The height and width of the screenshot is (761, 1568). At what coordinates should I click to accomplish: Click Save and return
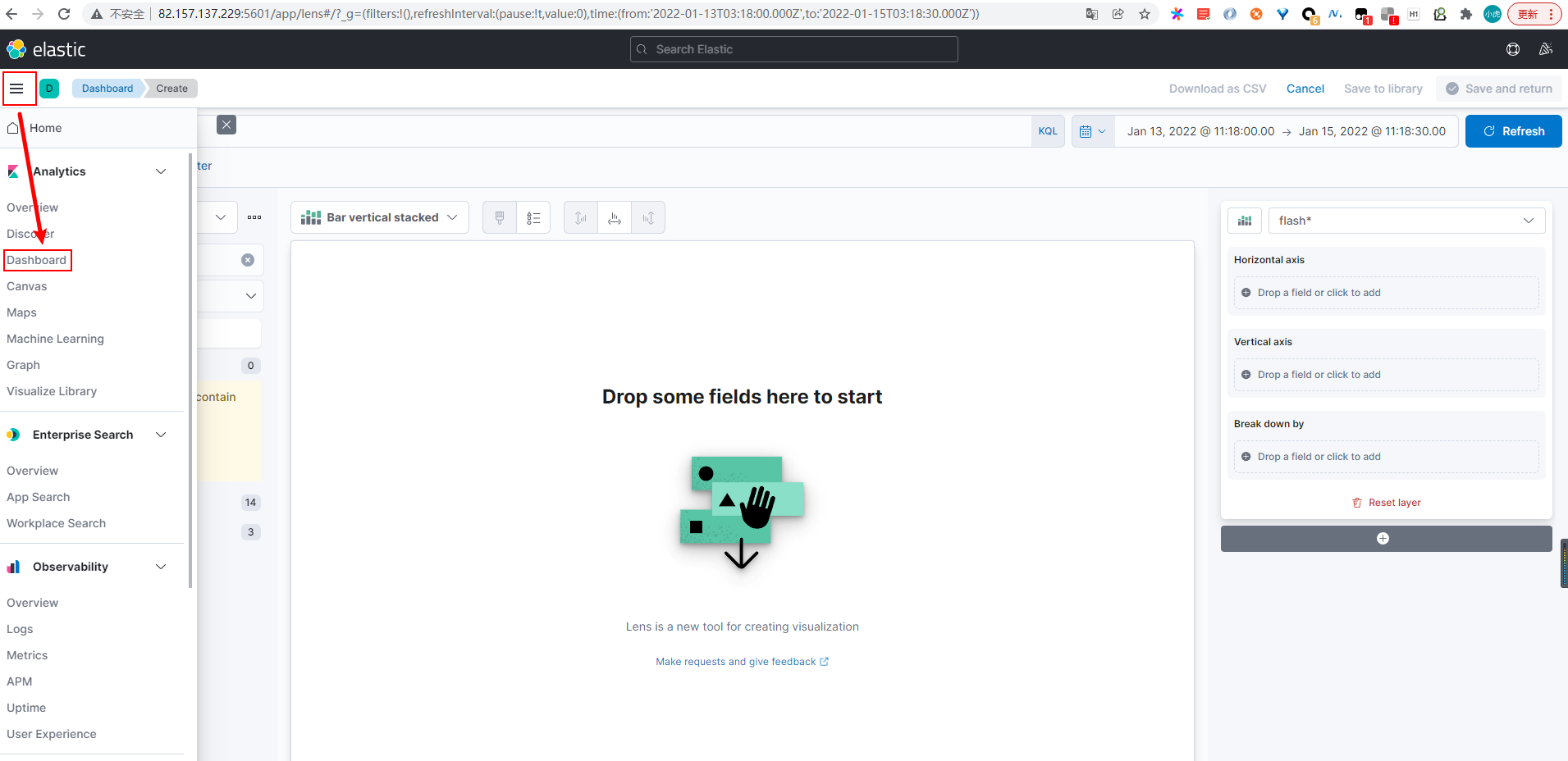tap(1499, 89)
